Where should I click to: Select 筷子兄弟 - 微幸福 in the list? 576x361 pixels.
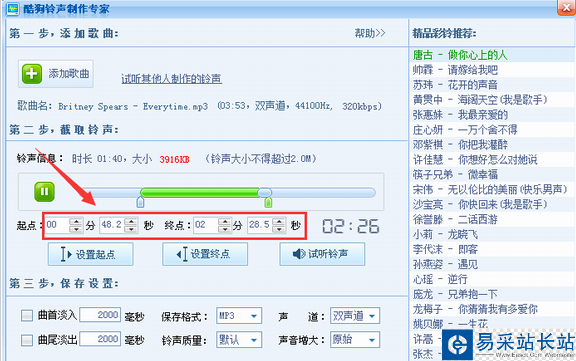[x=492, y=174]
